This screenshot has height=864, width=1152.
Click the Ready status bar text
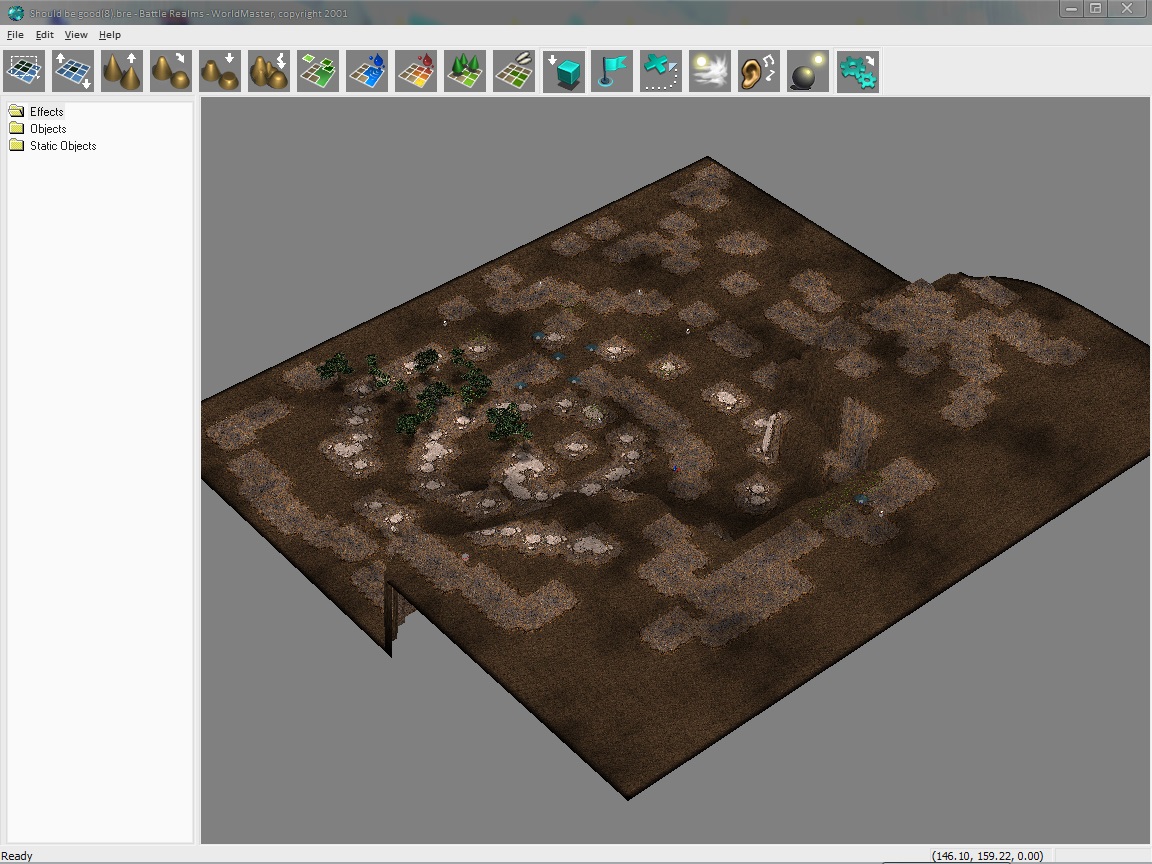pyautogui.click(x=17, y=856)
